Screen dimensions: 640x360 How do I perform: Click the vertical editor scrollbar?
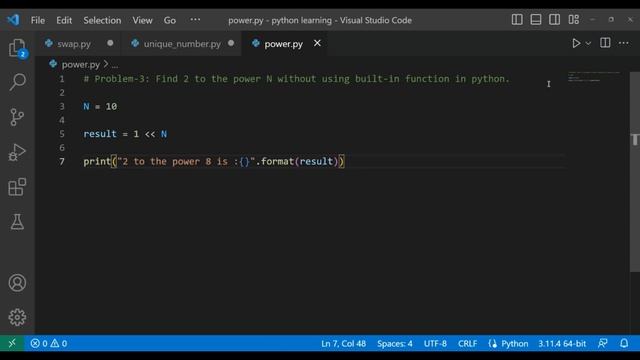(x=635, y=171)
